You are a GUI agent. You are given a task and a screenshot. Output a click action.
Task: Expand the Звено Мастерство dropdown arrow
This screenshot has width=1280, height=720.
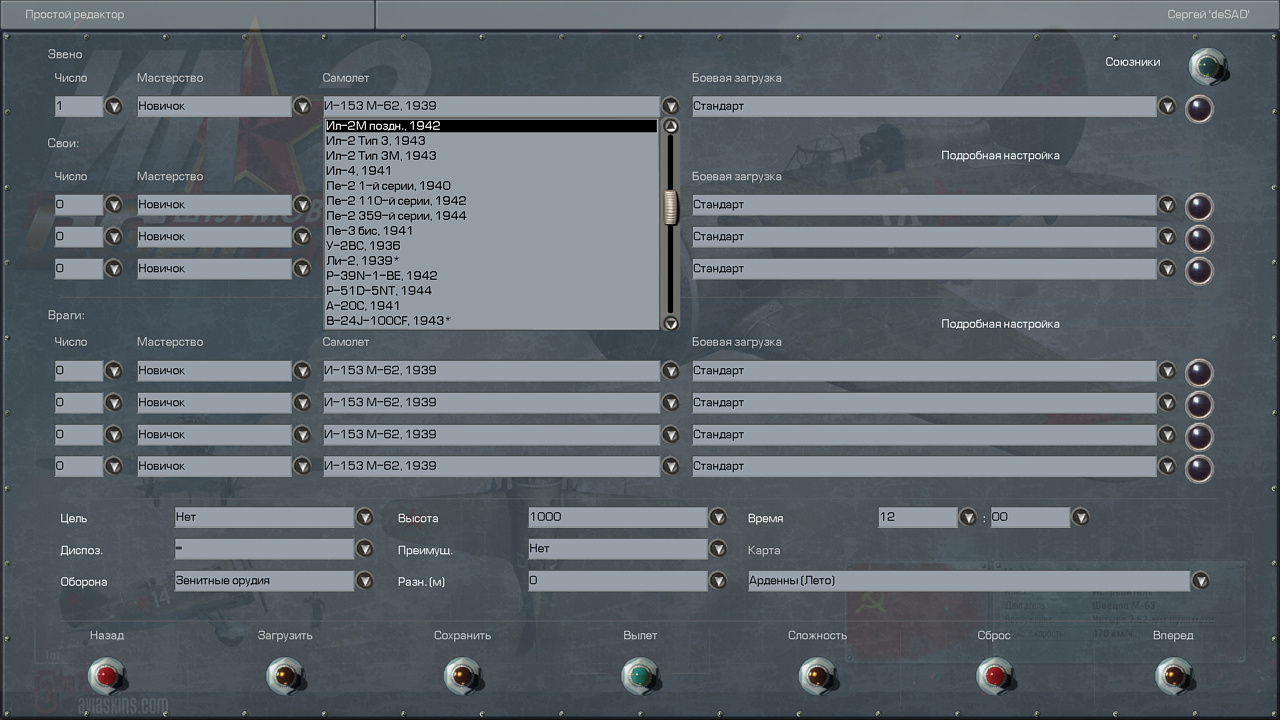click(302, 106)
